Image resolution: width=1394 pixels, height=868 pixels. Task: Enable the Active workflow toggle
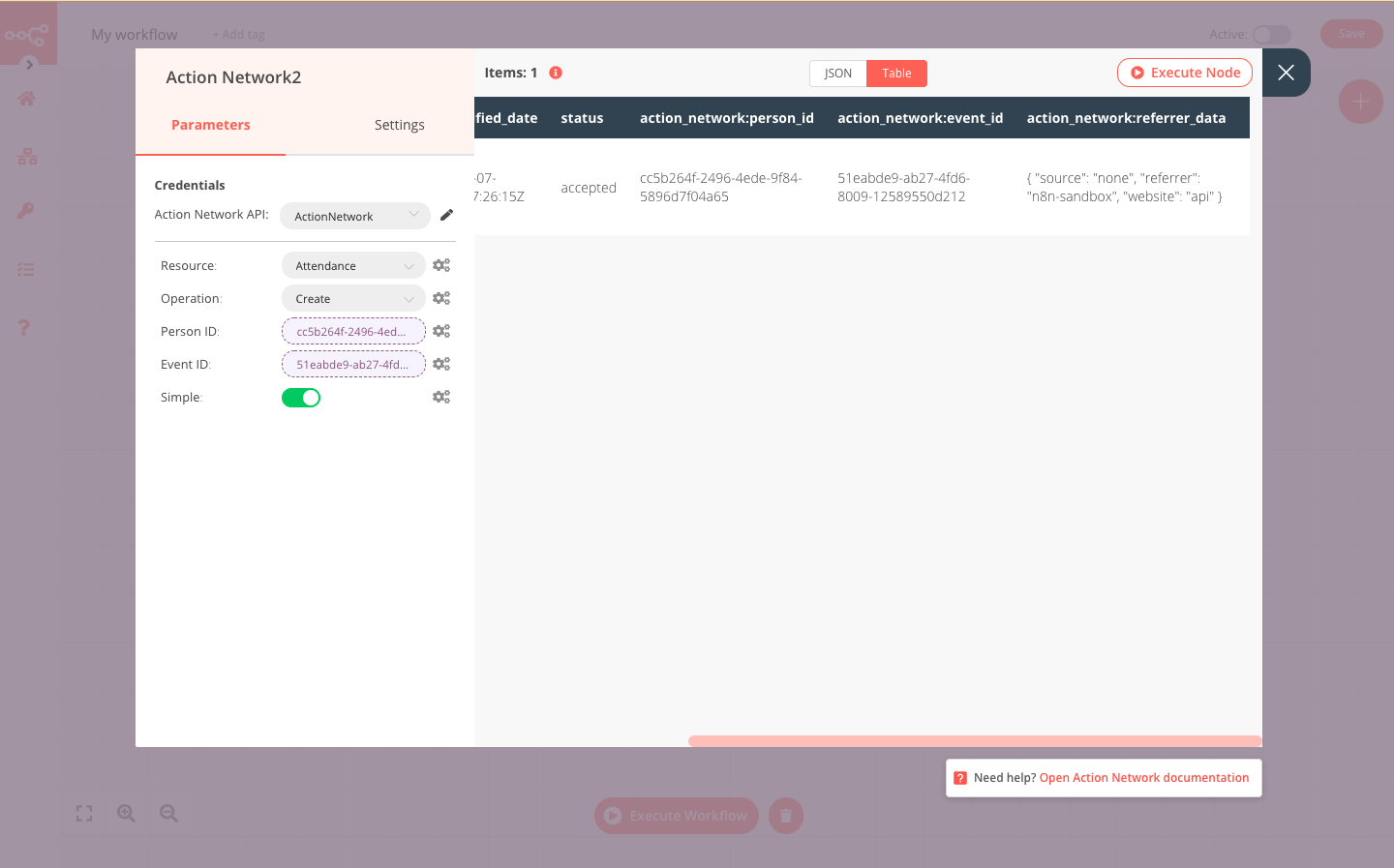coord(1272,34)
